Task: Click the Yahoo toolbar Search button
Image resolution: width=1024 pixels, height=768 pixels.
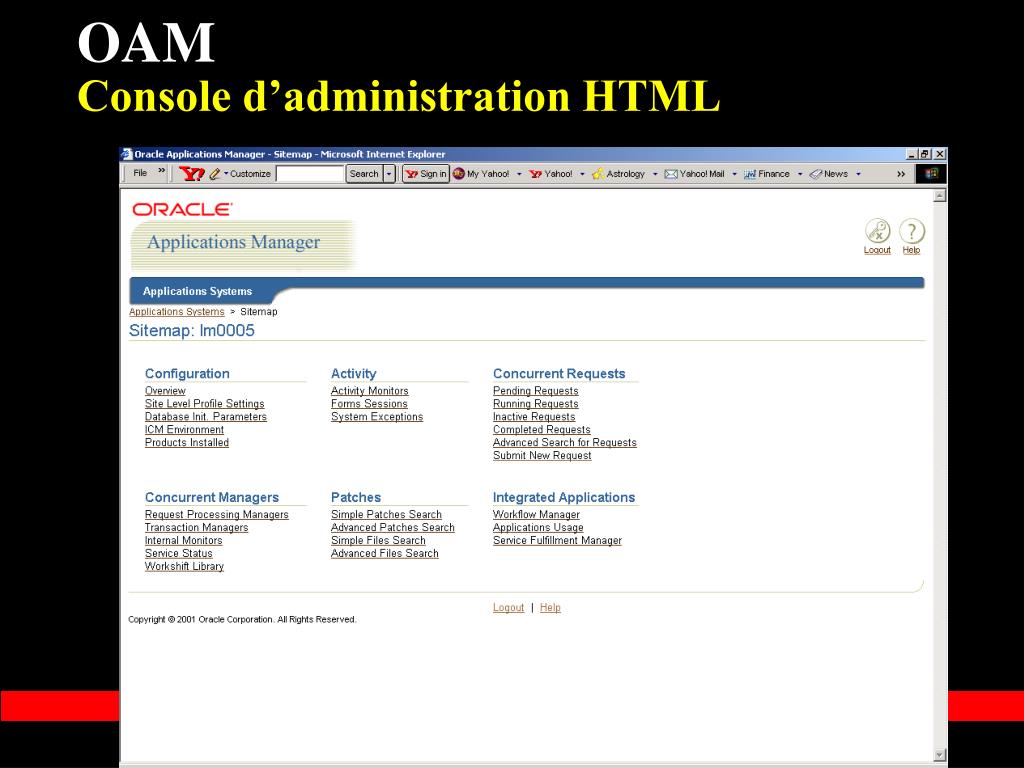Action: pos(364,174)
